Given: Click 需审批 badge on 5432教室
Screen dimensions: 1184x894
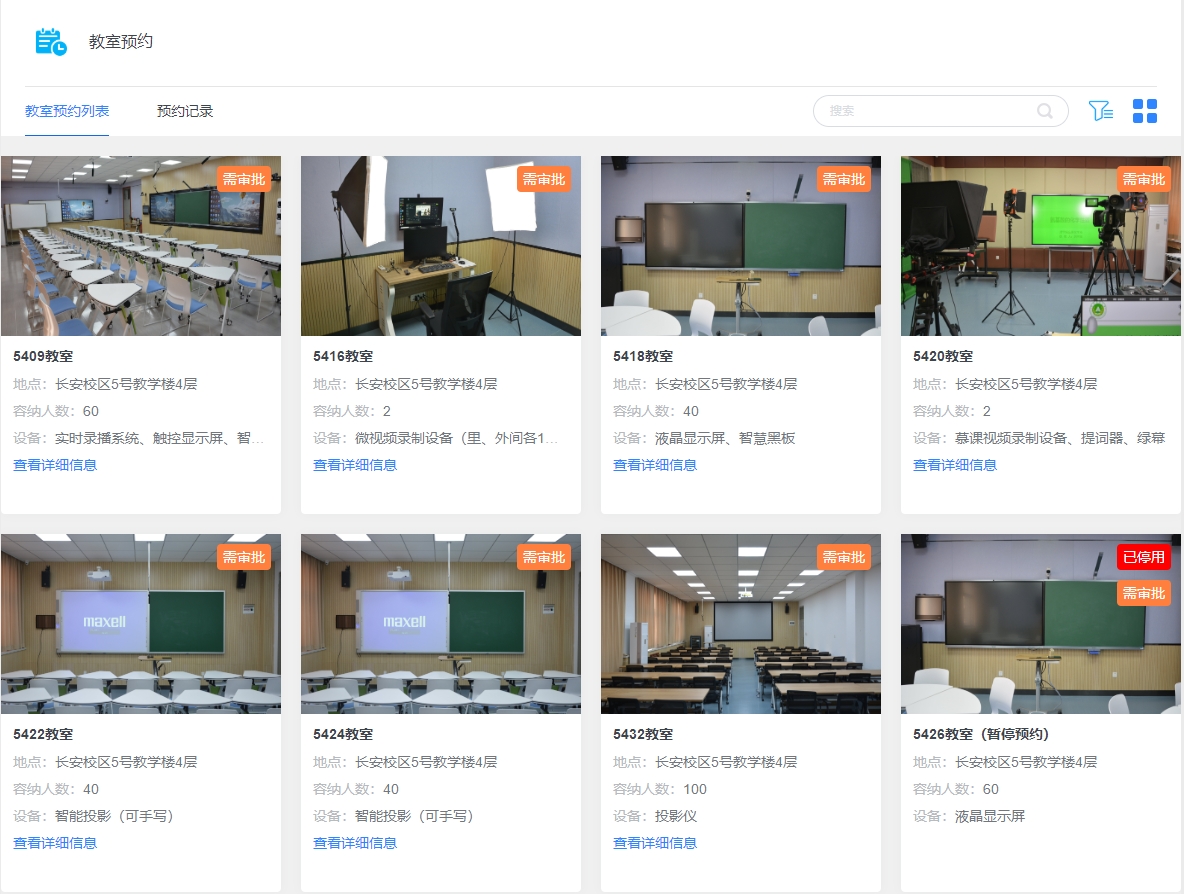Looking at the screenshot, I should pyautogui.click(x=844, y=557).
